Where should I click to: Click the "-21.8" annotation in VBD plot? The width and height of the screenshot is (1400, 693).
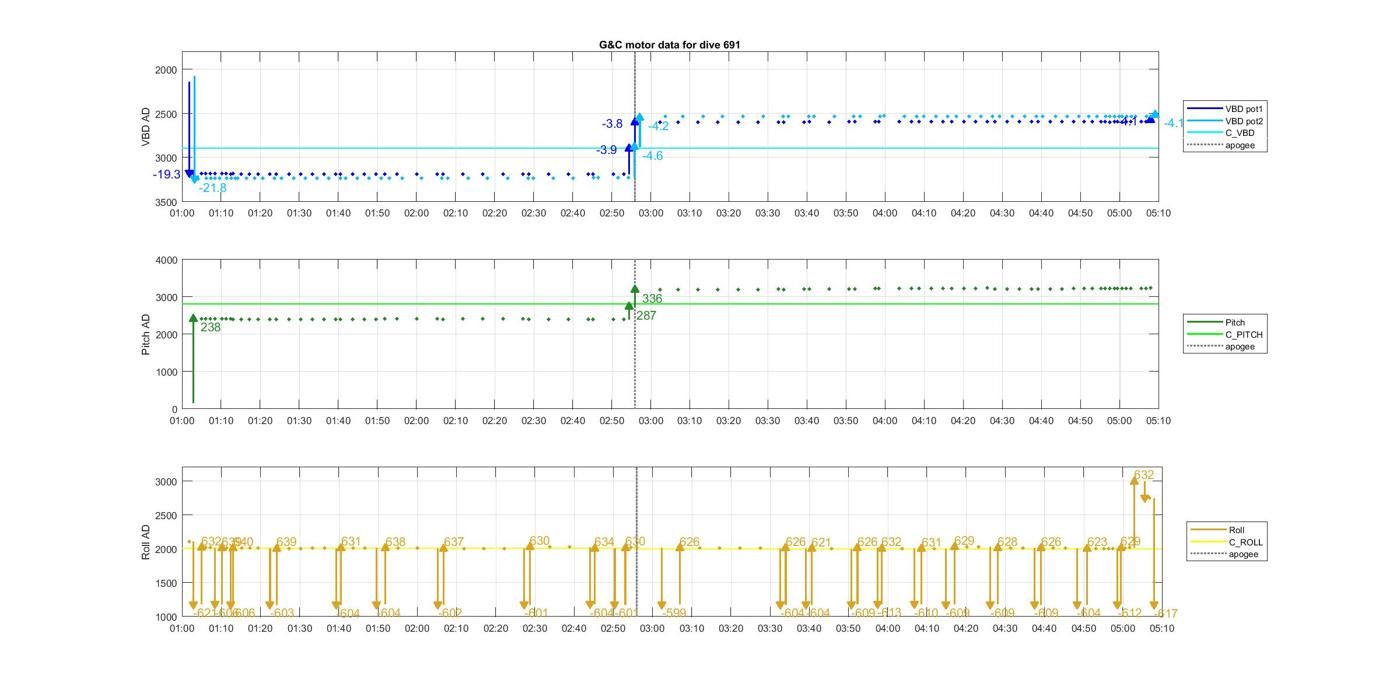point(212,188)
